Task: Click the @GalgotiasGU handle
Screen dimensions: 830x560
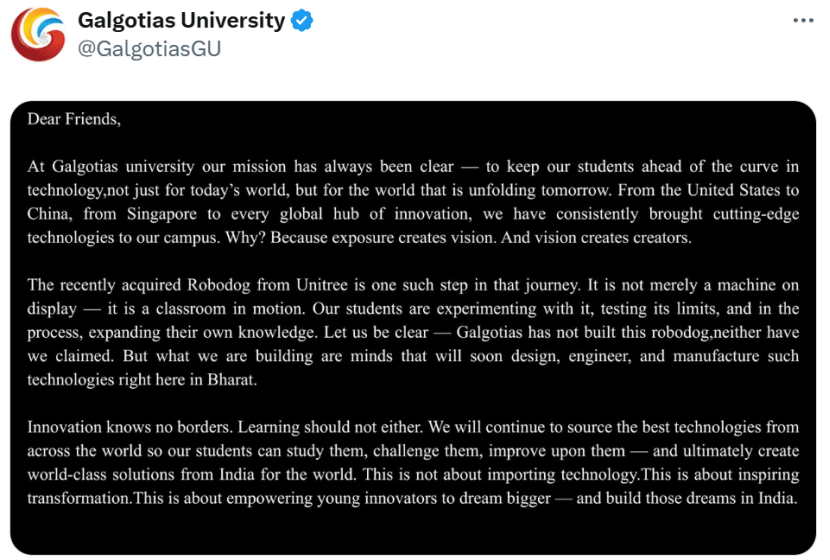Action: (149, 48)
